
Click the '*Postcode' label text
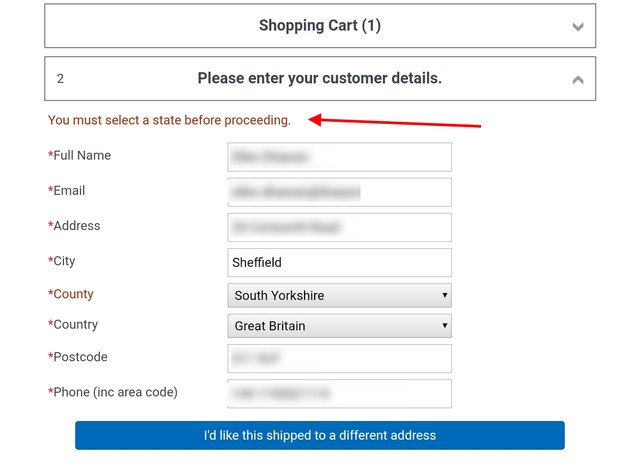tap(78, 357)
